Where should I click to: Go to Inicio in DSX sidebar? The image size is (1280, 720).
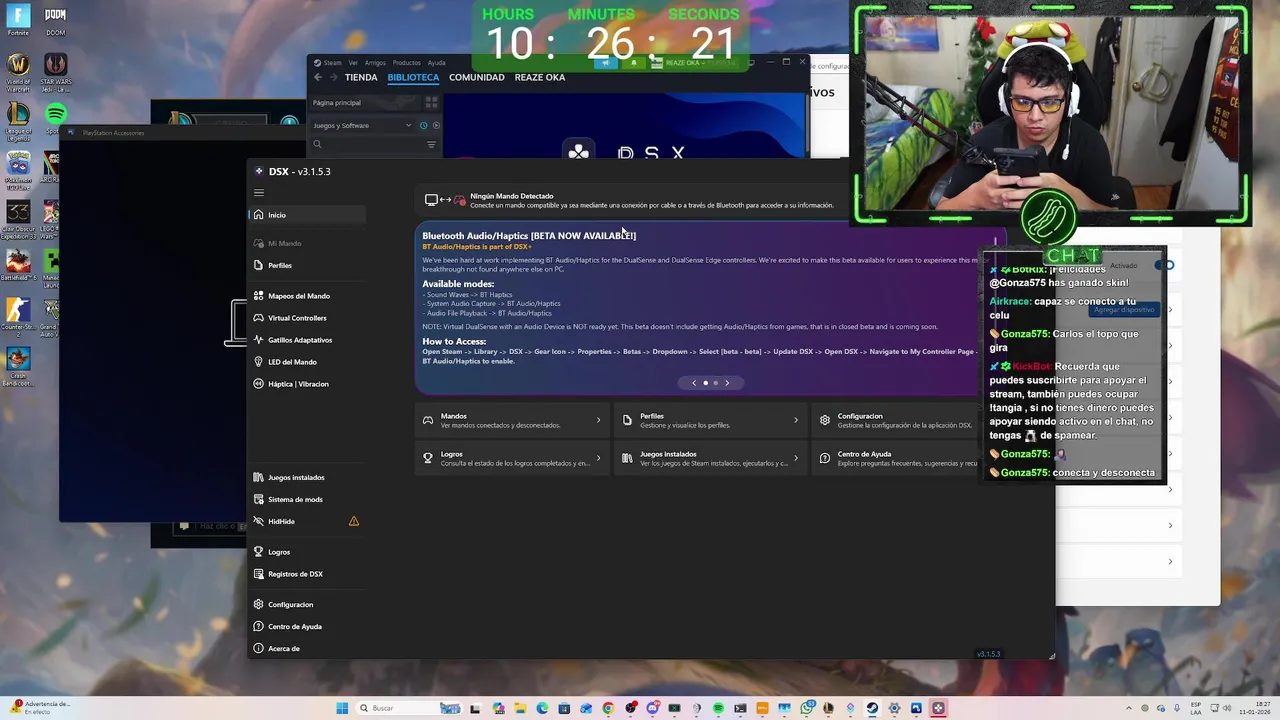(x=307, y=215)
